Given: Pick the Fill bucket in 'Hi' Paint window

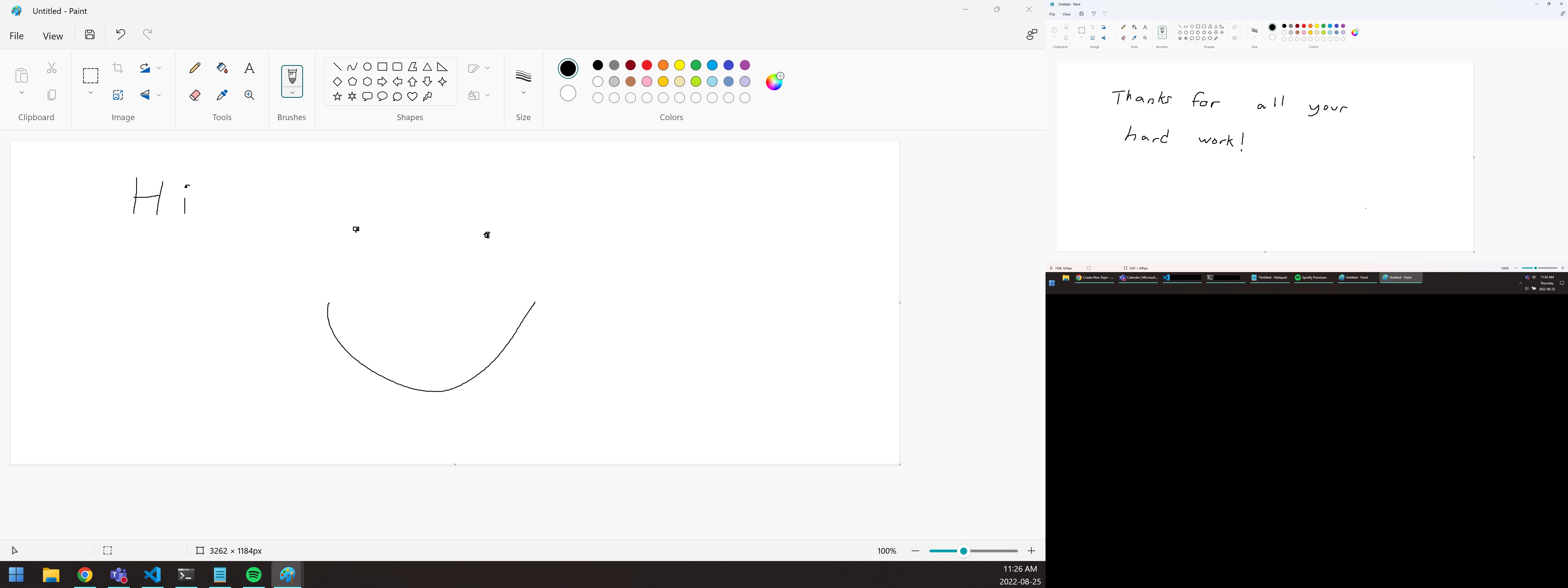Looking at the screenshot, I should (x=222, y=68).
